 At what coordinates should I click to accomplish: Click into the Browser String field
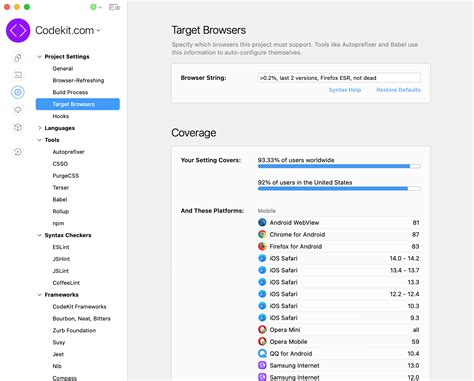(x=339, y=78)
